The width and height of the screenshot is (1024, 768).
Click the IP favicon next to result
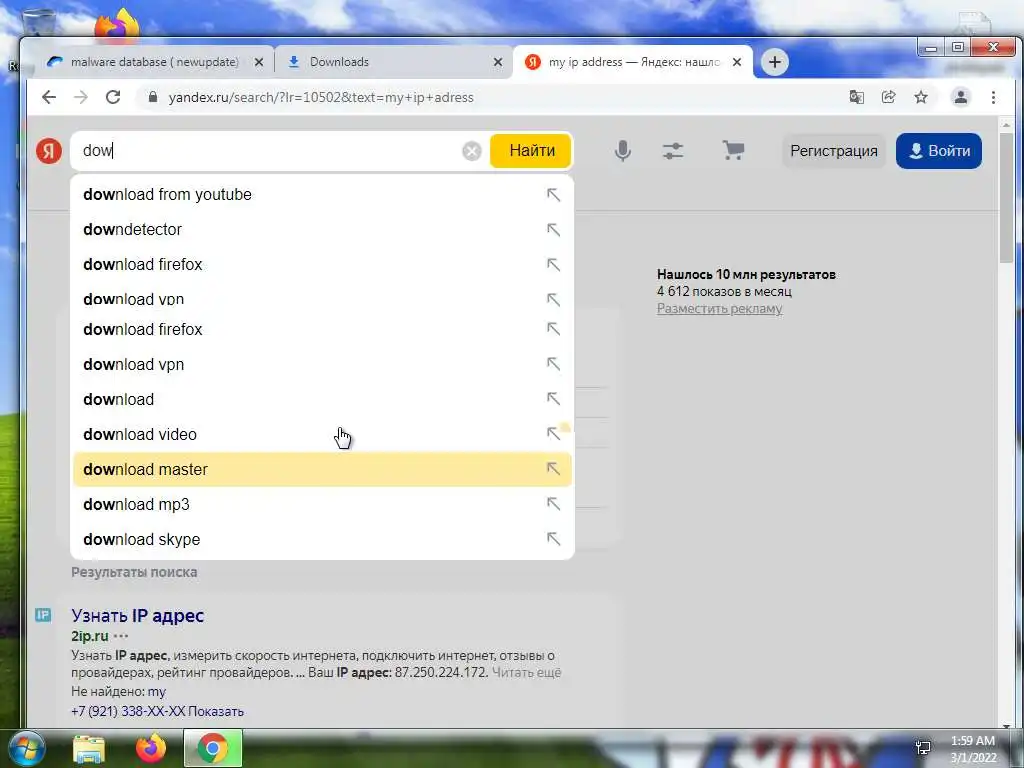click(x=43, y=615)
